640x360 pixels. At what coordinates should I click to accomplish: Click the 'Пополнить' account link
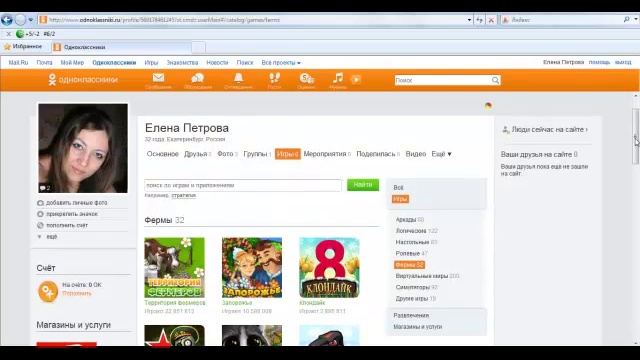(x=77, y=293)
